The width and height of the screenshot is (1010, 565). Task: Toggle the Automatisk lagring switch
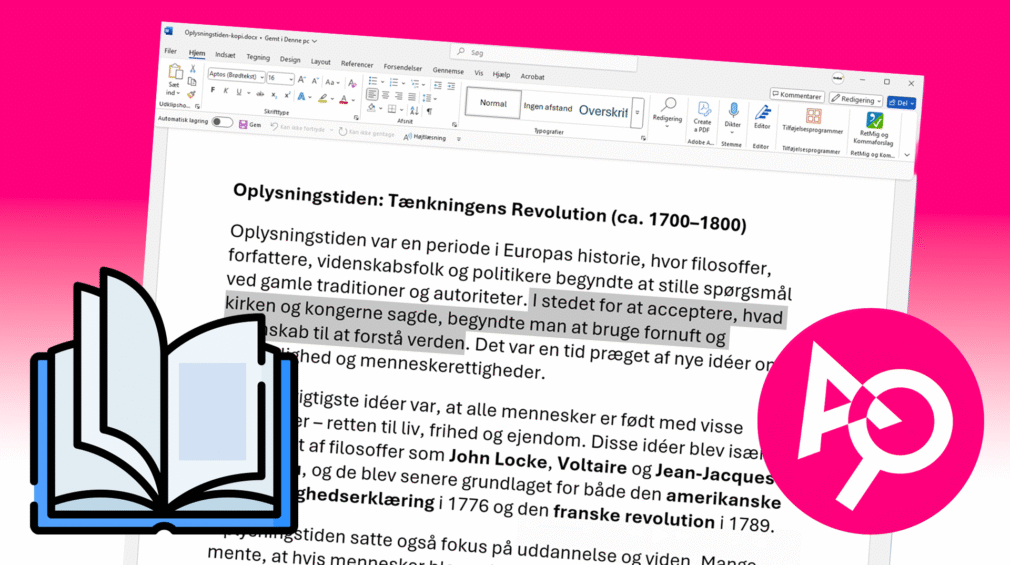(x=221, y=122)
